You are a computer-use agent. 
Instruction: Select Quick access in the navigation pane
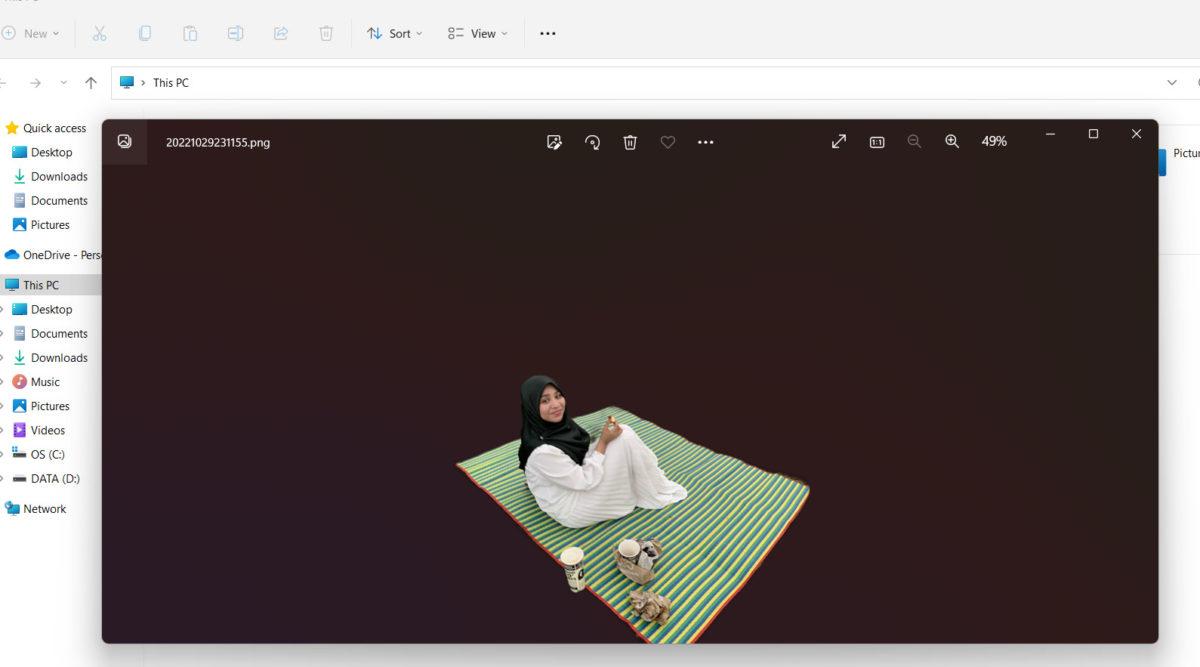pyautogui.click(x=54, y=128)
